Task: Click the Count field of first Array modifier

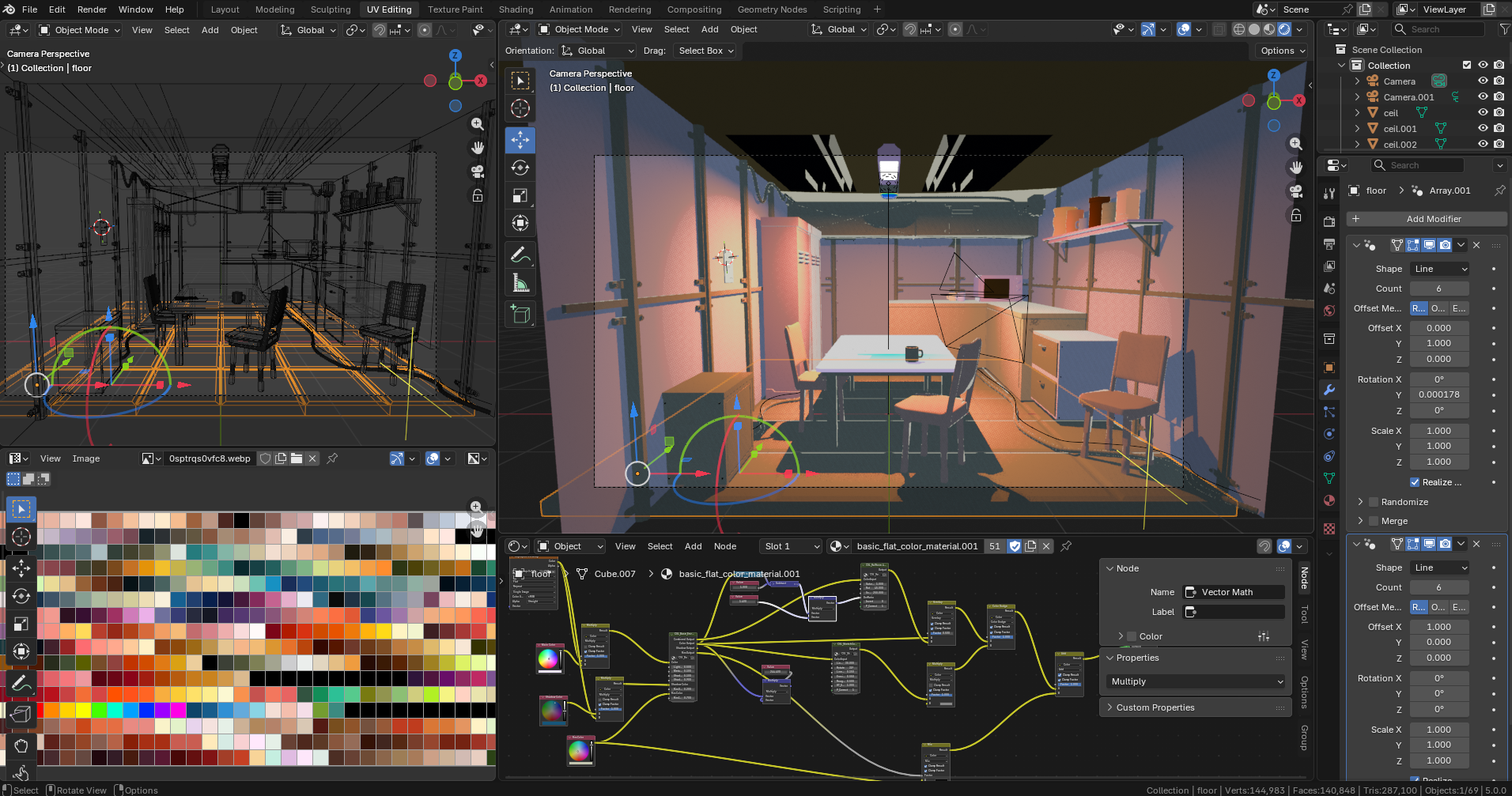Action: (x=1440, y=289)
